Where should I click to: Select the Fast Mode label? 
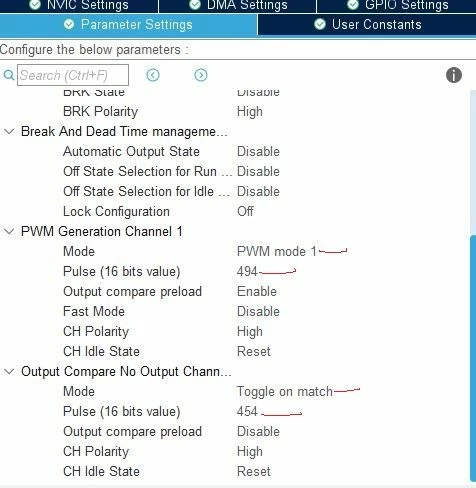click(x=94, y=311)
